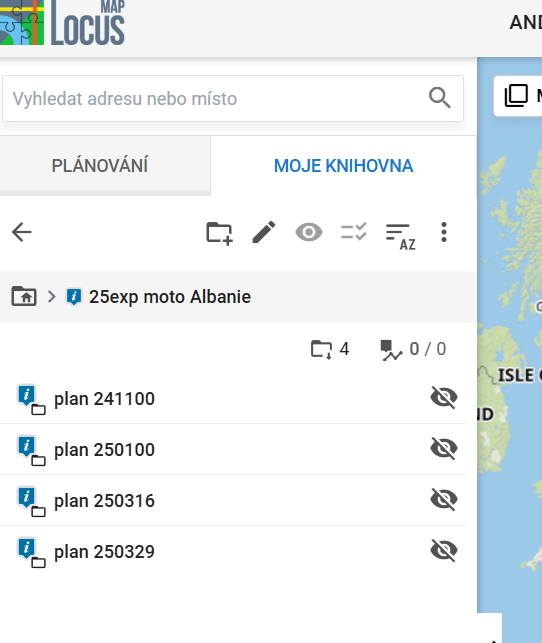The image size is (542, 643).
Task: Click the search magnifier icon
Action: click(x=440, y=98)
